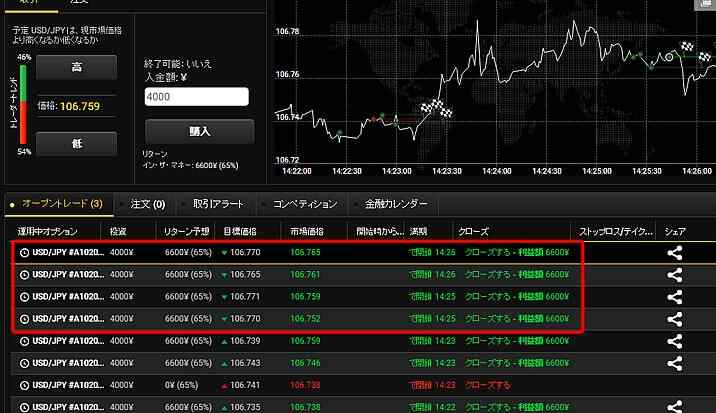Click the インザマネー 6600¥ (65%) return text

(190, 165)
